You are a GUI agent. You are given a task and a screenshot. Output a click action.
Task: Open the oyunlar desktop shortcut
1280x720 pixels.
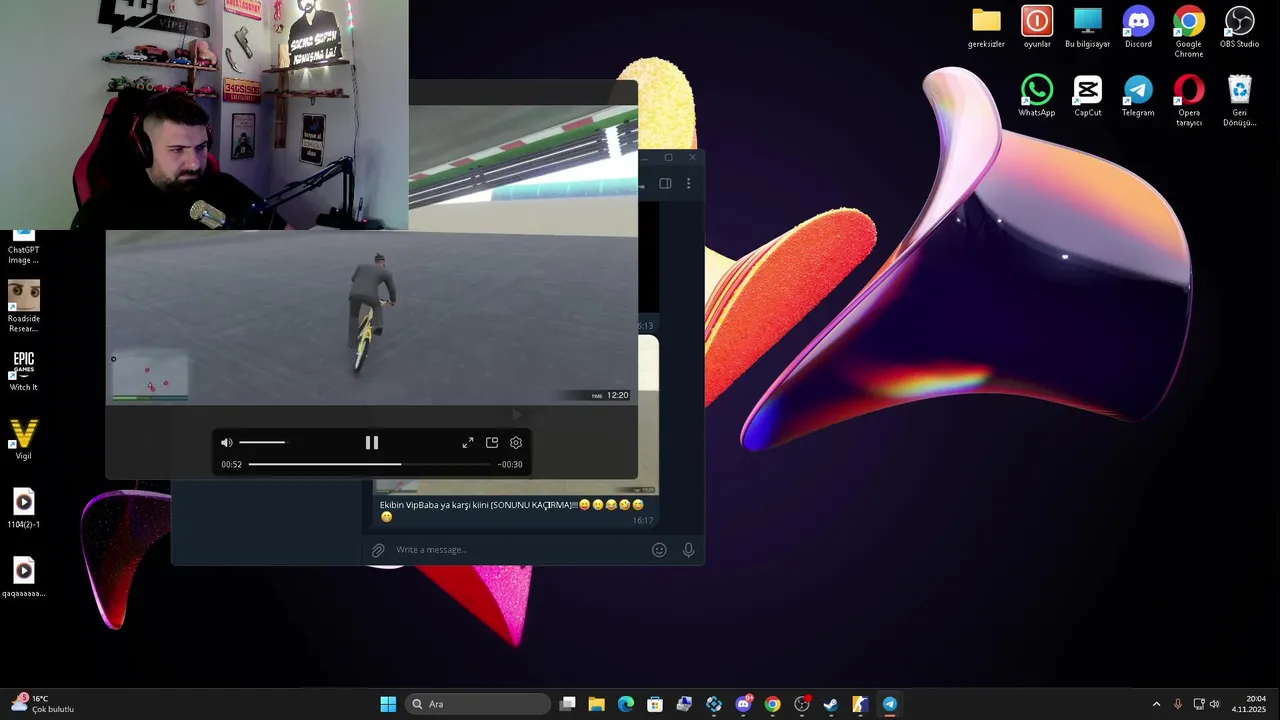point(1037,28)
